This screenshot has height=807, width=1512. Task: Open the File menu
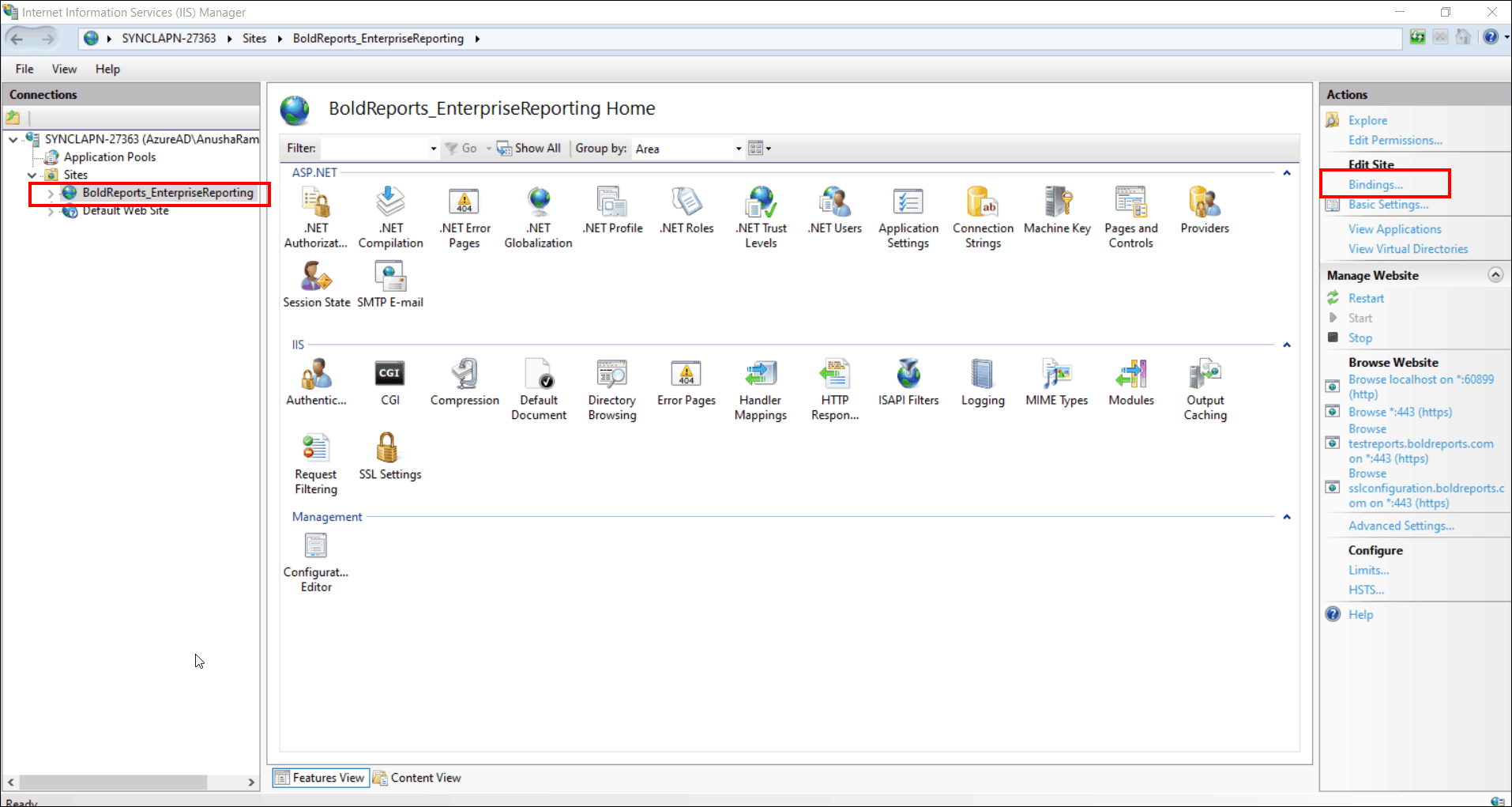coord(24,69)
